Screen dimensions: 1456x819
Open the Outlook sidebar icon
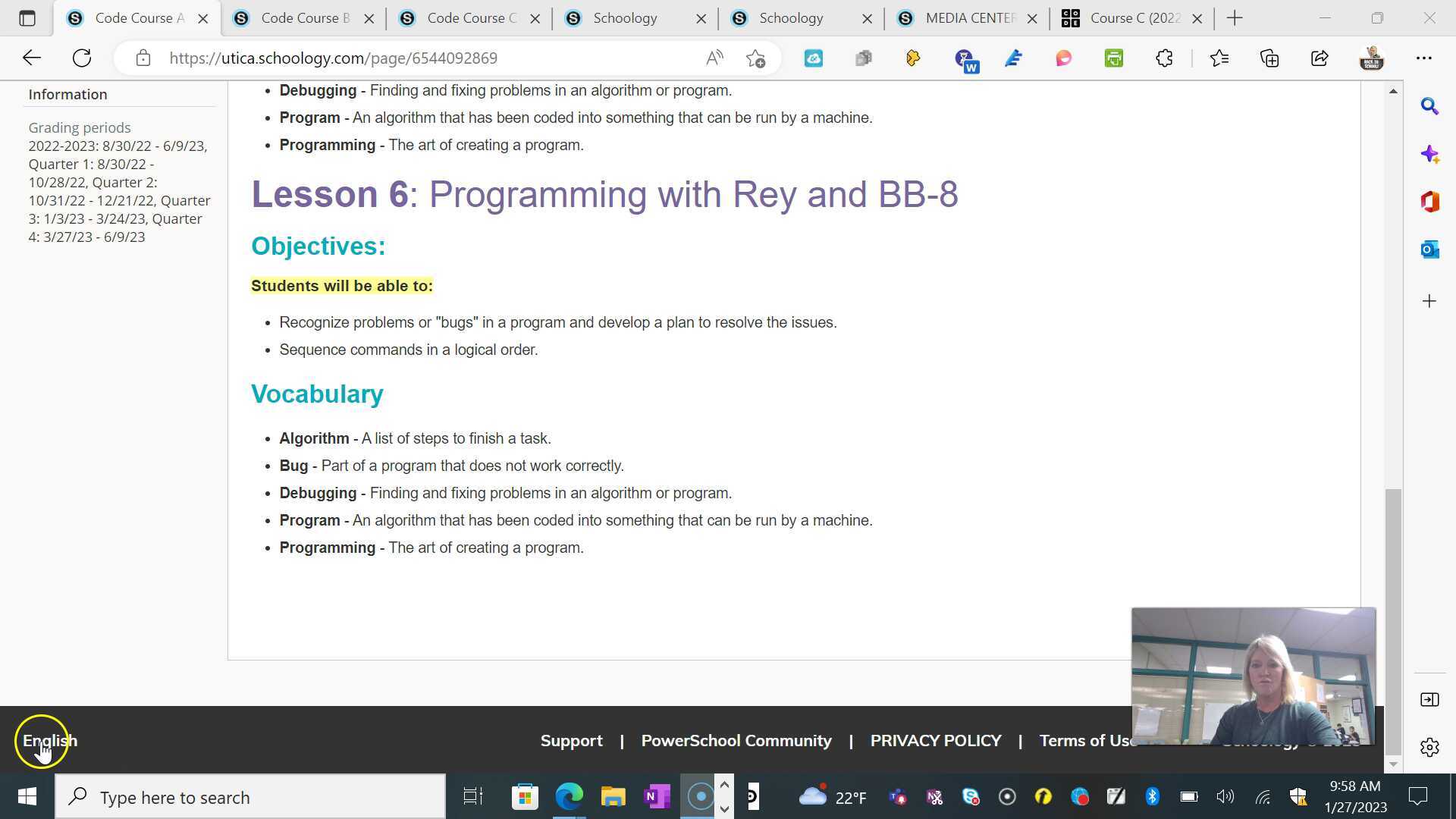click(1429, 249)
